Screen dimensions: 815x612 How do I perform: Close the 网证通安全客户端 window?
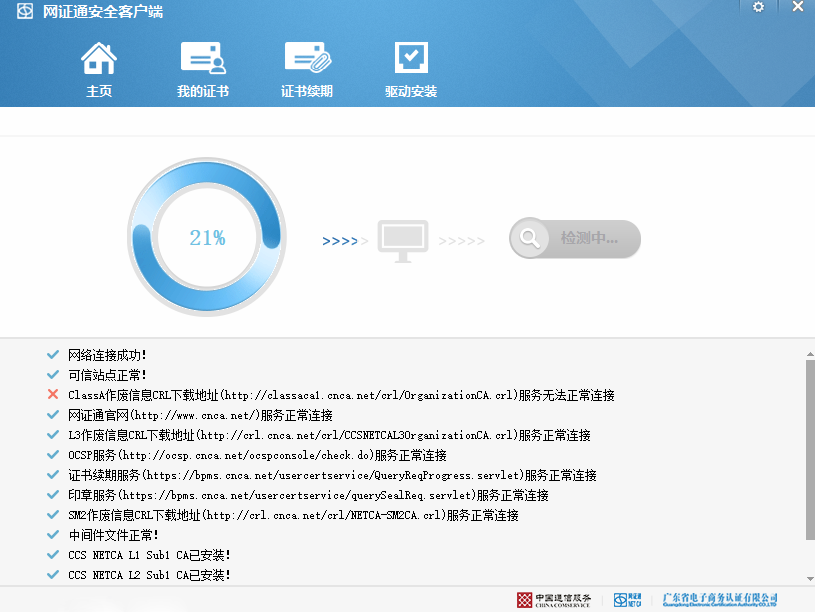point(797,7)
